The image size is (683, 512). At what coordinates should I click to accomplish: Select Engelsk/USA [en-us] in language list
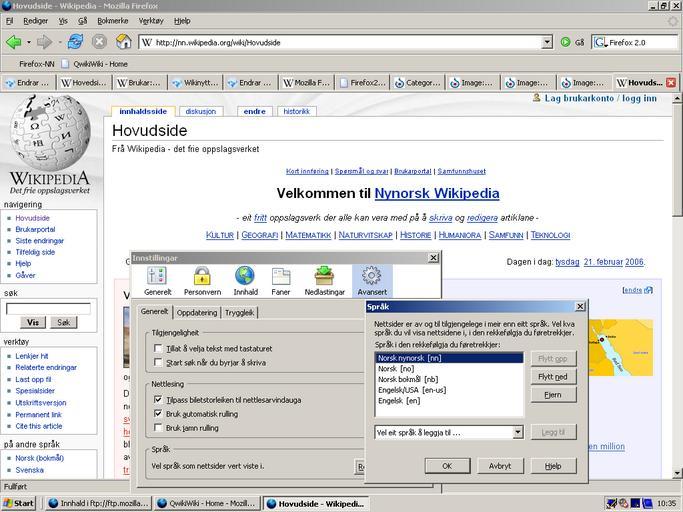[x=449, y=390]
